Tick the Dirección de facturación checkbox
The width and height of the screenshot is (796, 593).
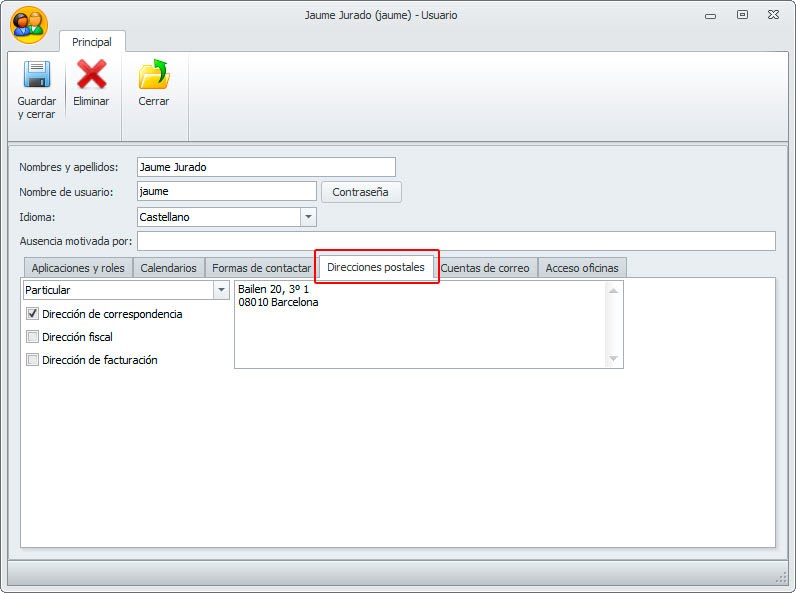pos(32,360)
